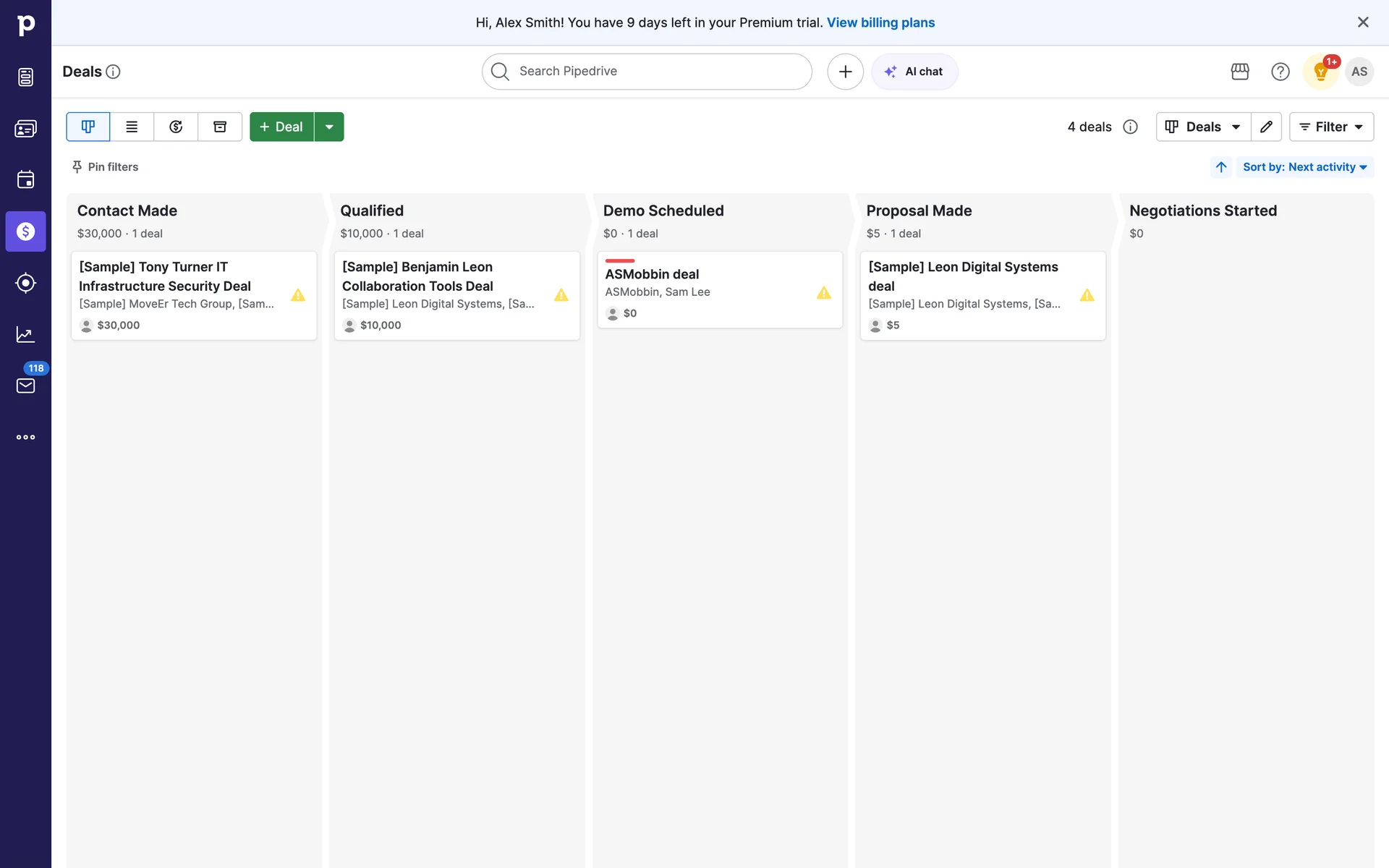Open Leon Digital Systems deal title
Image resolution: width=1389 pixels, height=868 pixels.
coord(963,276)
